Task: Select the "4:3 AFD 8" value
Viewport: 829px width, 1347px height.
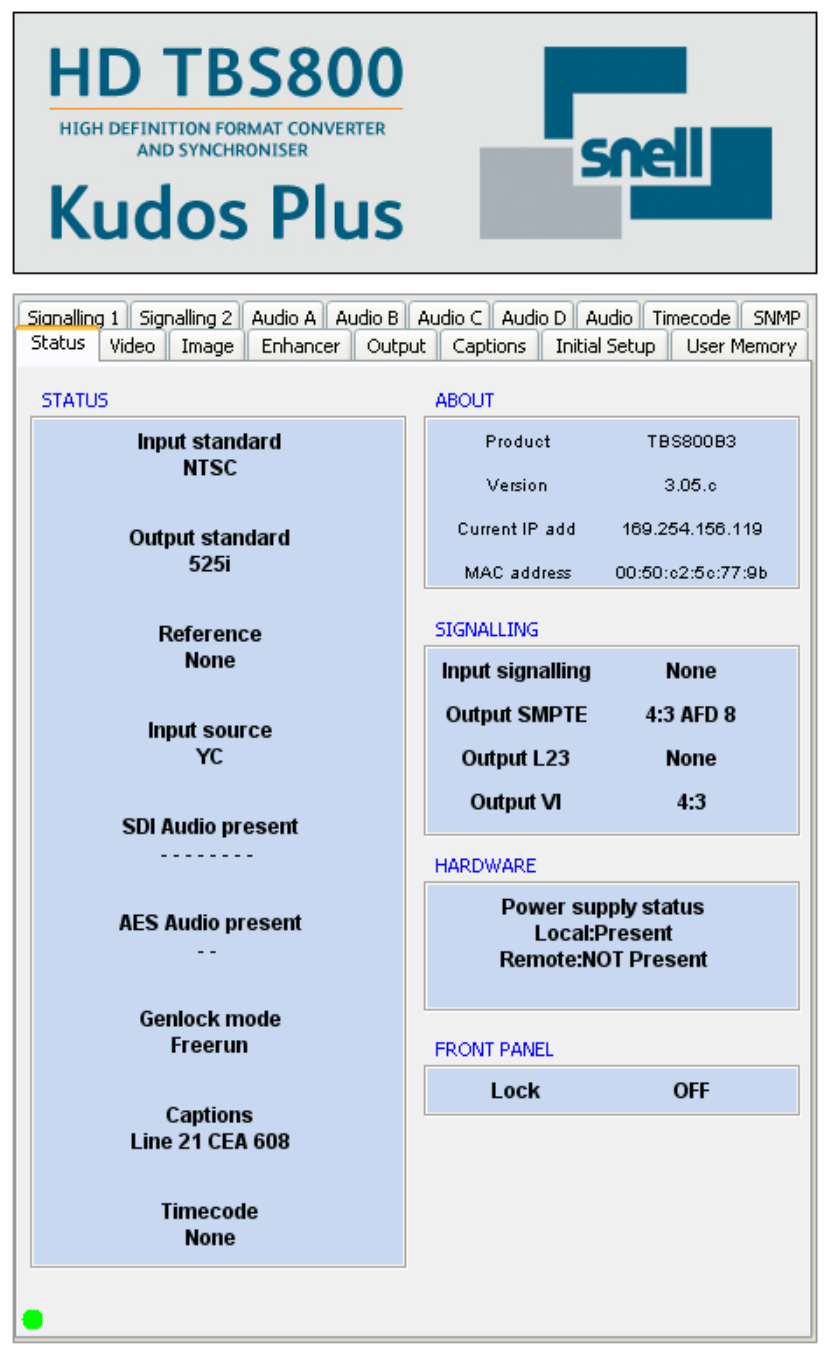Action: pos(691,715)
